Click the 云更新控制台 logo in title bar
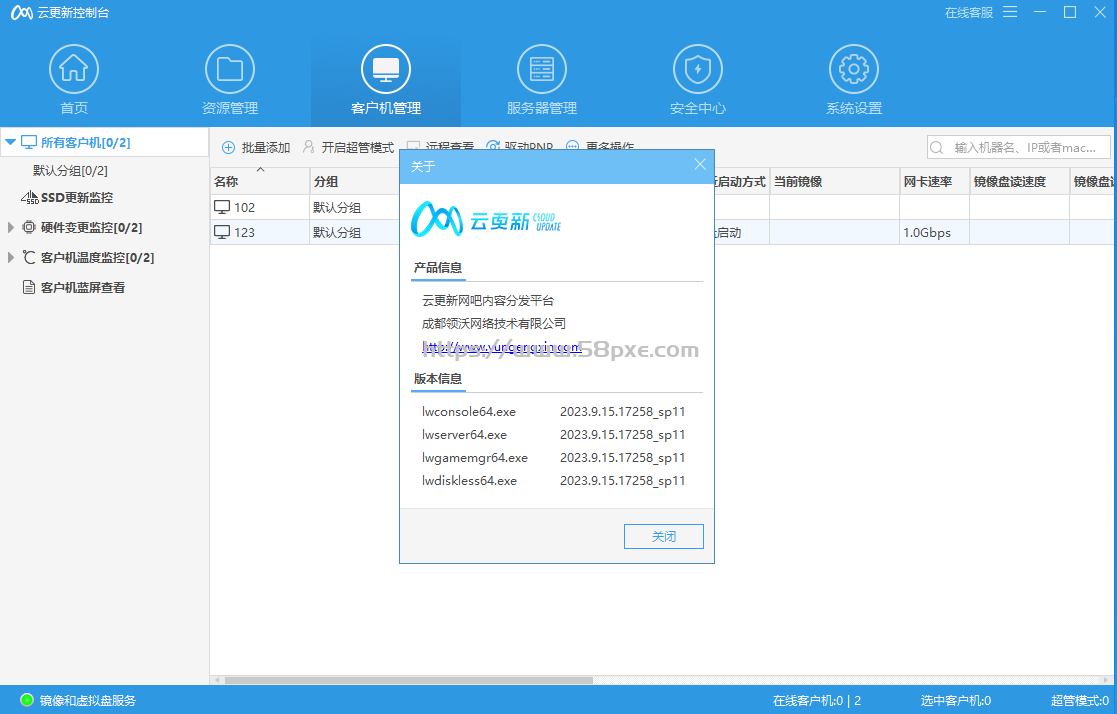Image resolution: width=1117 pixels, height=714 pixels. coord(22,13)
